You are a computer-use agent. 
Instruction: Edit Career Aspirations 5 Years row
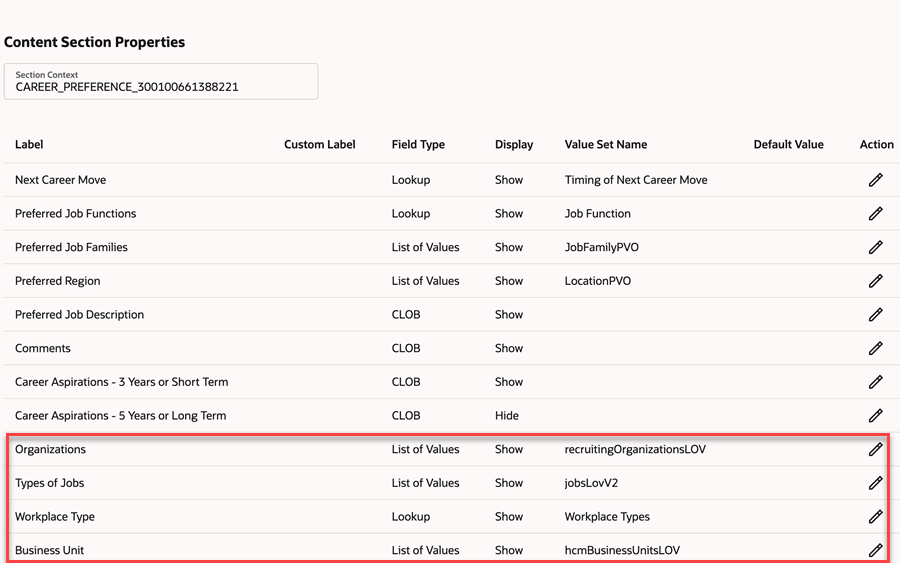(875, 416)
